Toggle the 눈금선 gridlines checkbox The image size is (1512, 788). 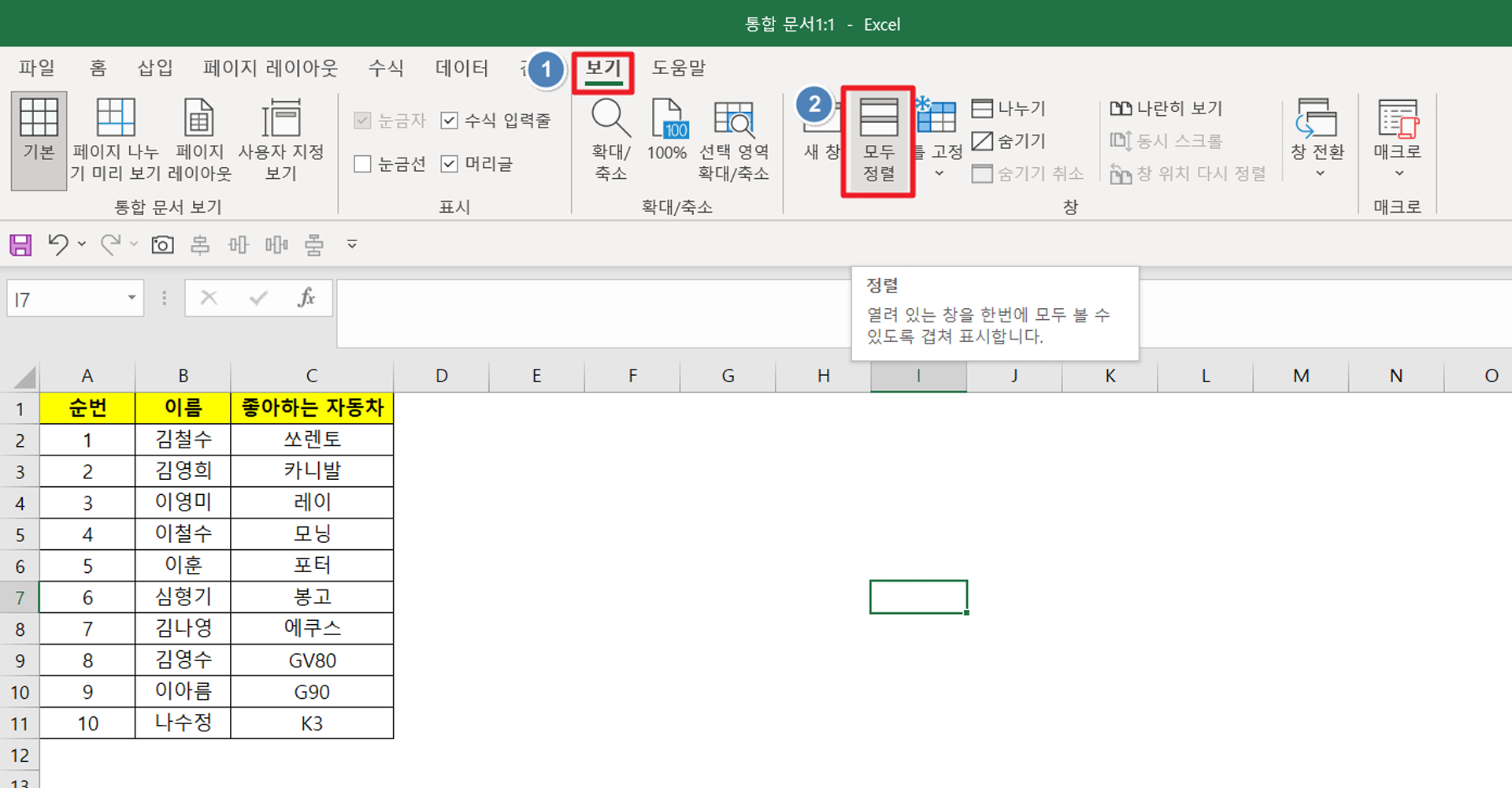(x=363, y=164)
